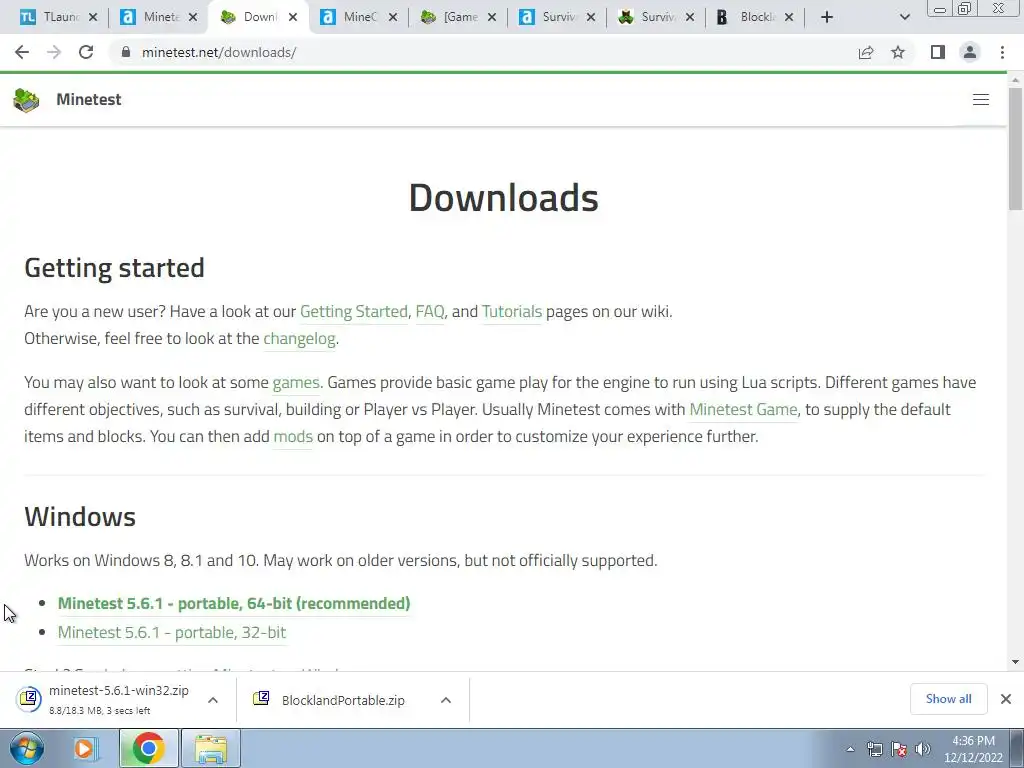Open a new browser tab
This screenshot has height=768, width=1024.
[x=827, y=18]
